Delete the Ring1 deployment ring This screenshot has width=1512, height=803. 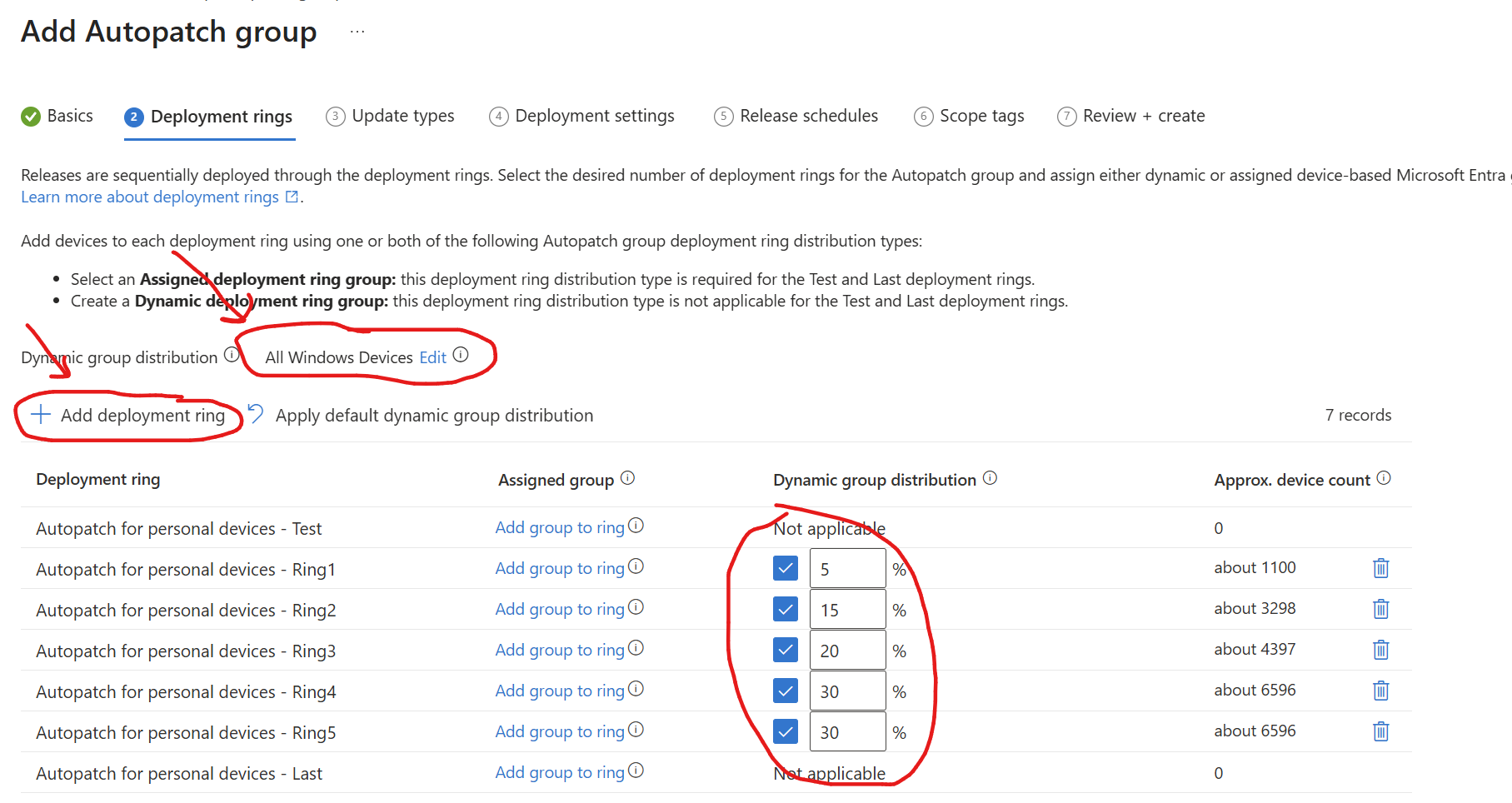coord(1380,568)
